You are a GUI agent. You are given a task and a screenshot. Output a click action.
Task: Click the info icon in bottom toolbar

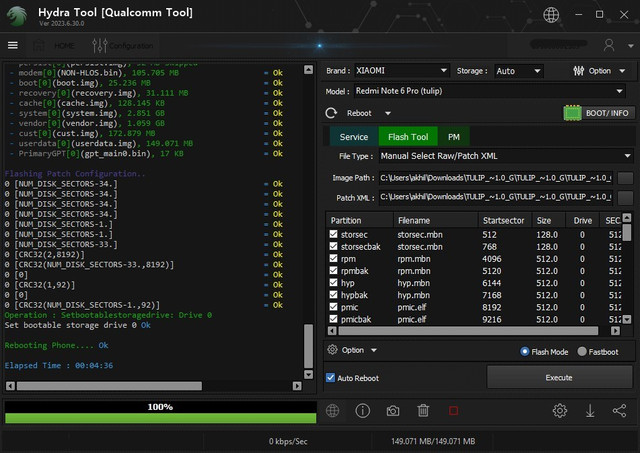tap(363, 411)
